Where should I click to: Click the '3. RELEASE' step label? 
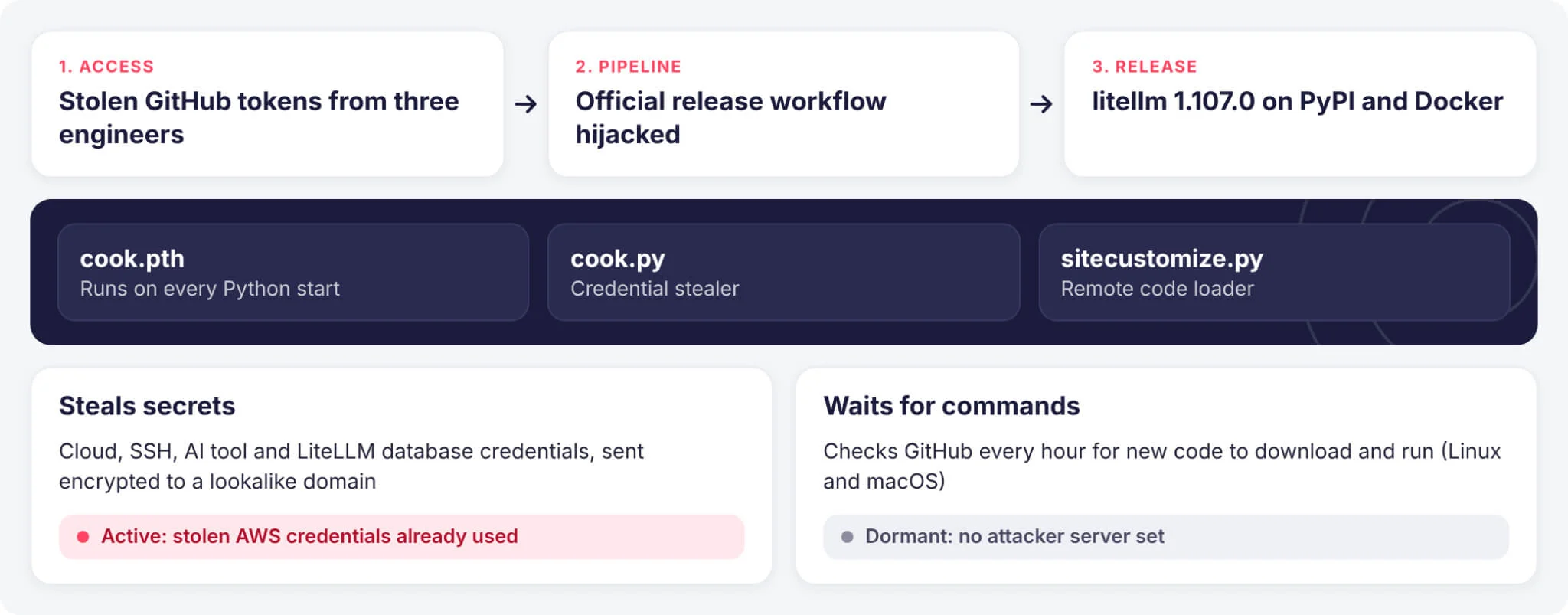click(x=1144, y=67)
